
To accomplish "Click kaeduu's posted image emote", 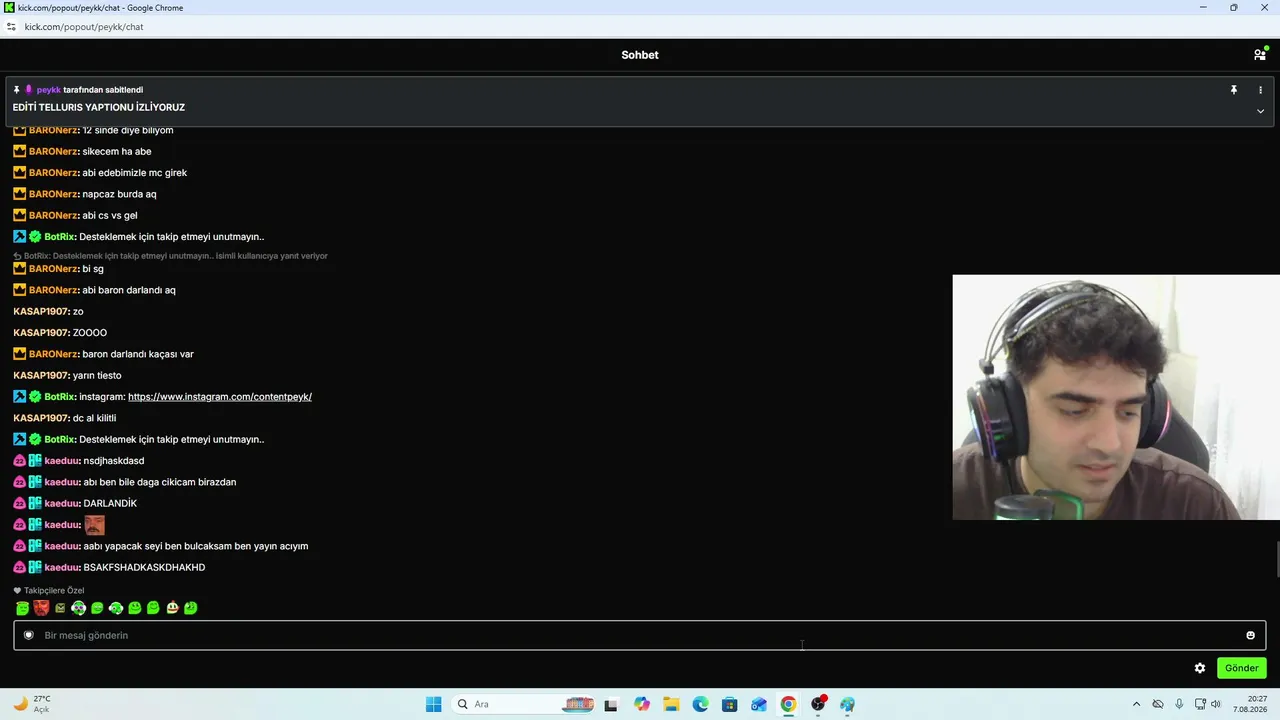I will click(94, 525).
